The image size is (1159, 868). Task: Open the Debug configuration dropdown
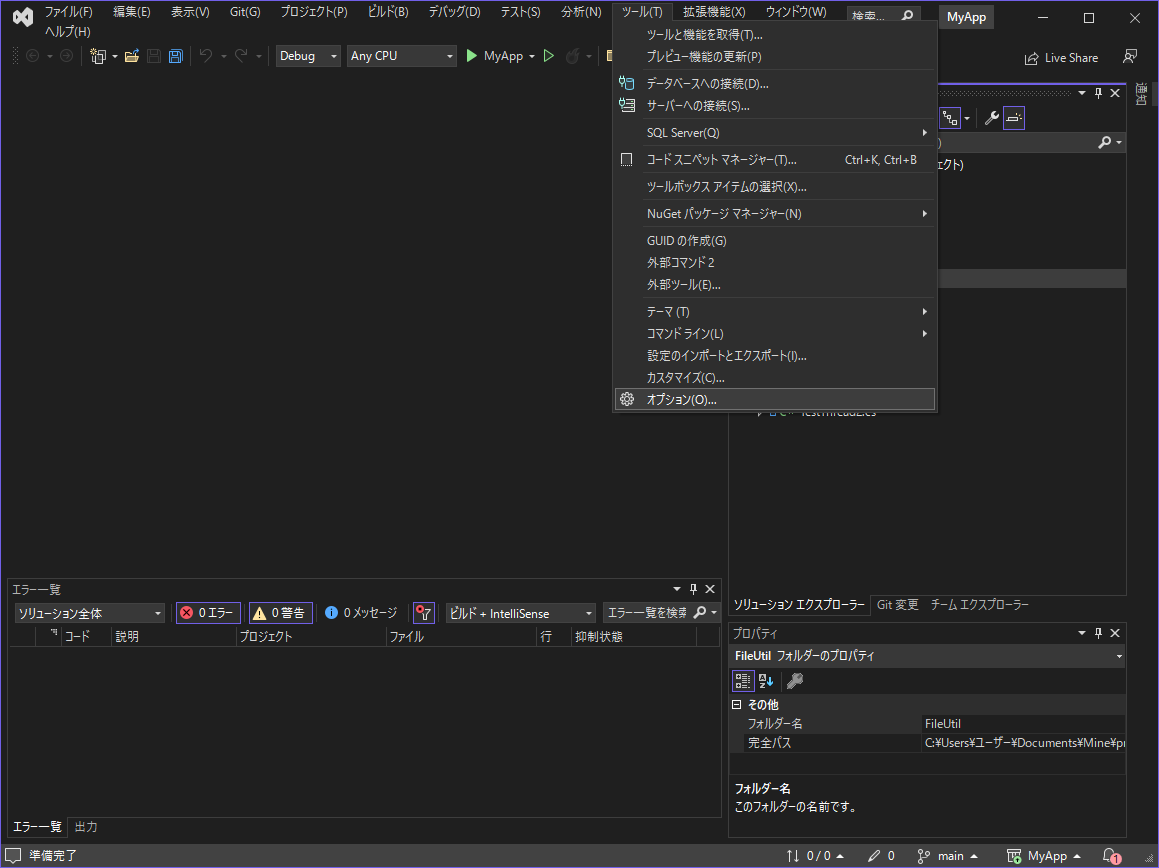point(307,55)
